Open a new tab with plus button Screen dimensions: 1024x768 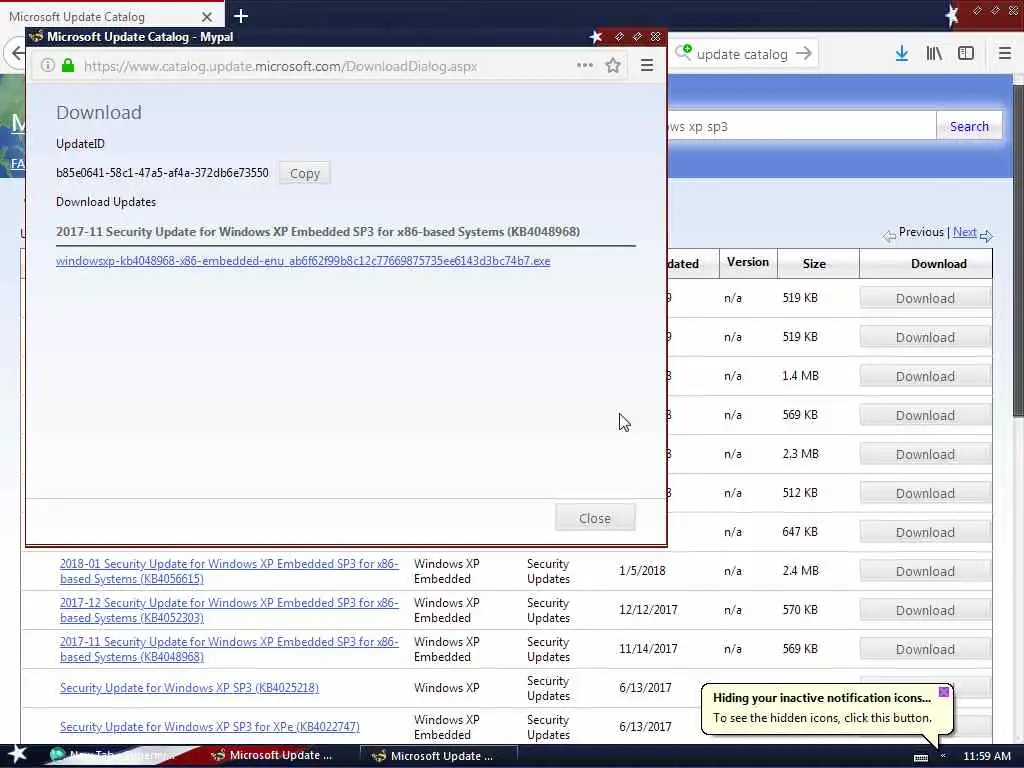(x=241, y=16)
